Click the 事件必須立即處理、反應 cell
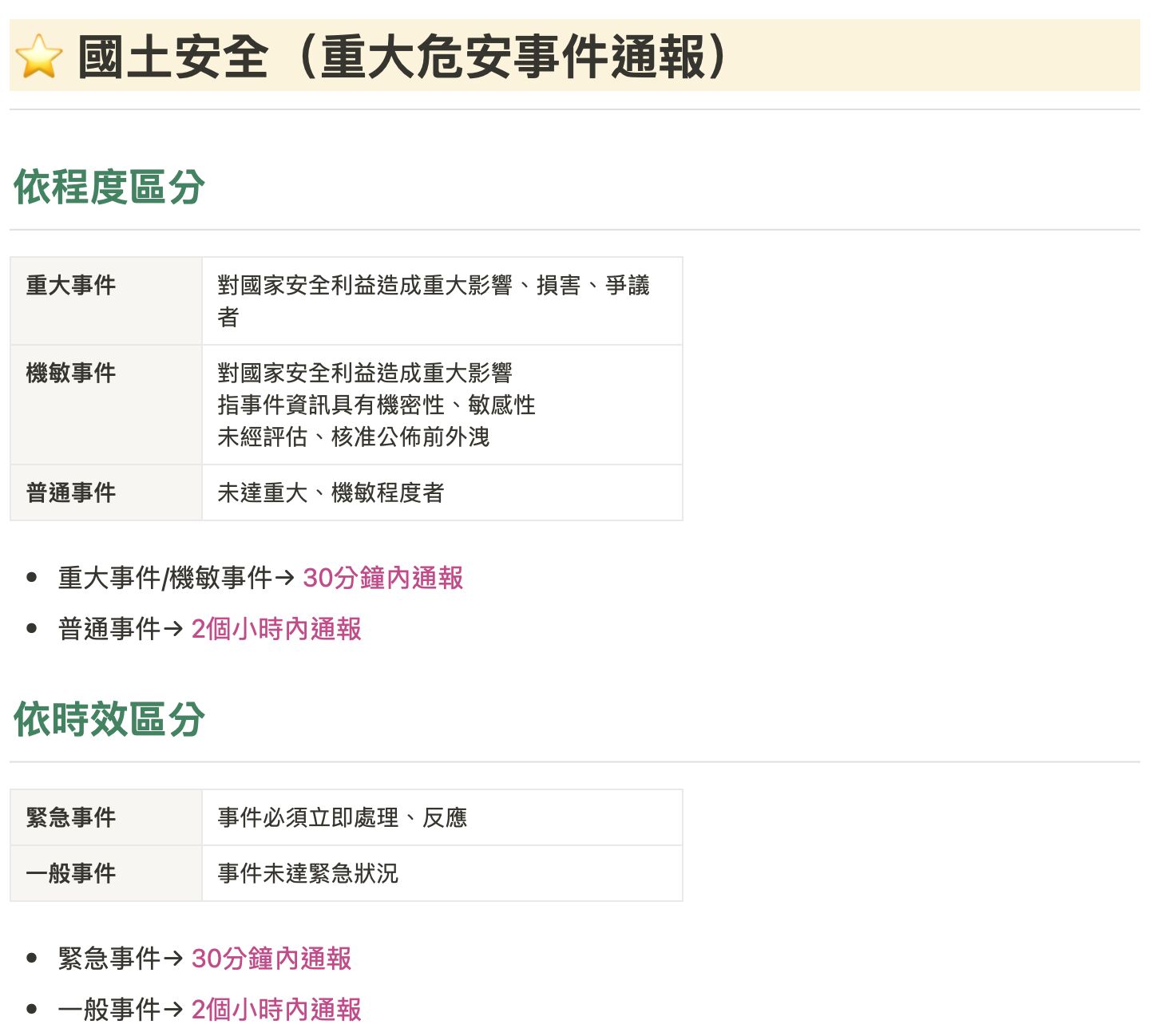 click(342, 817)
